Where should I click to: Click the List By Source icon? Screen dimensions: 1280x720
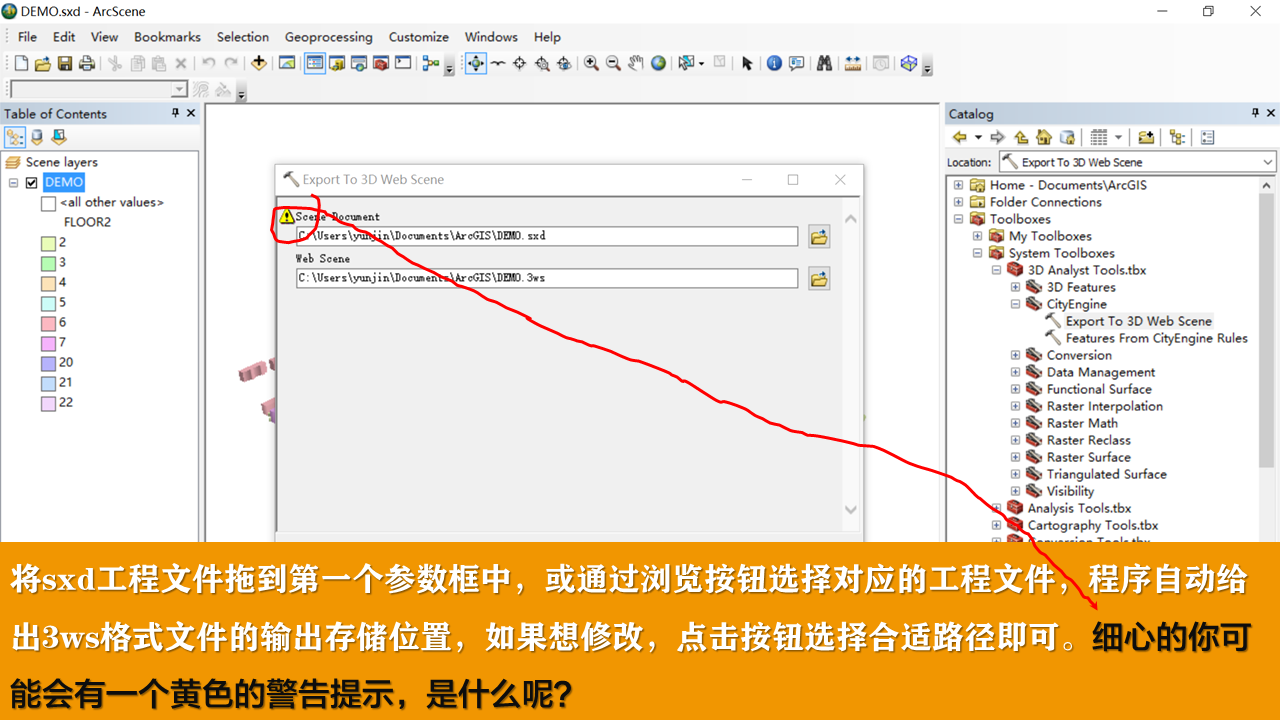click(37, 137)
